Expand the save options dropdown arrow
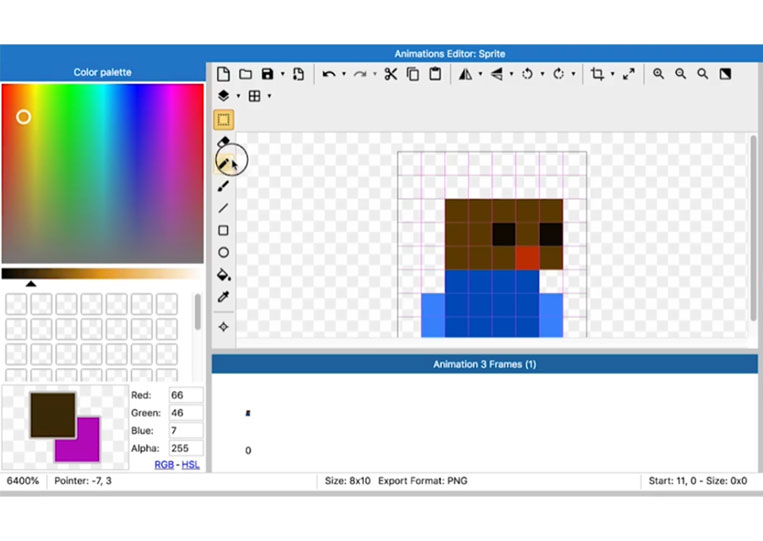 click(282, 74)
